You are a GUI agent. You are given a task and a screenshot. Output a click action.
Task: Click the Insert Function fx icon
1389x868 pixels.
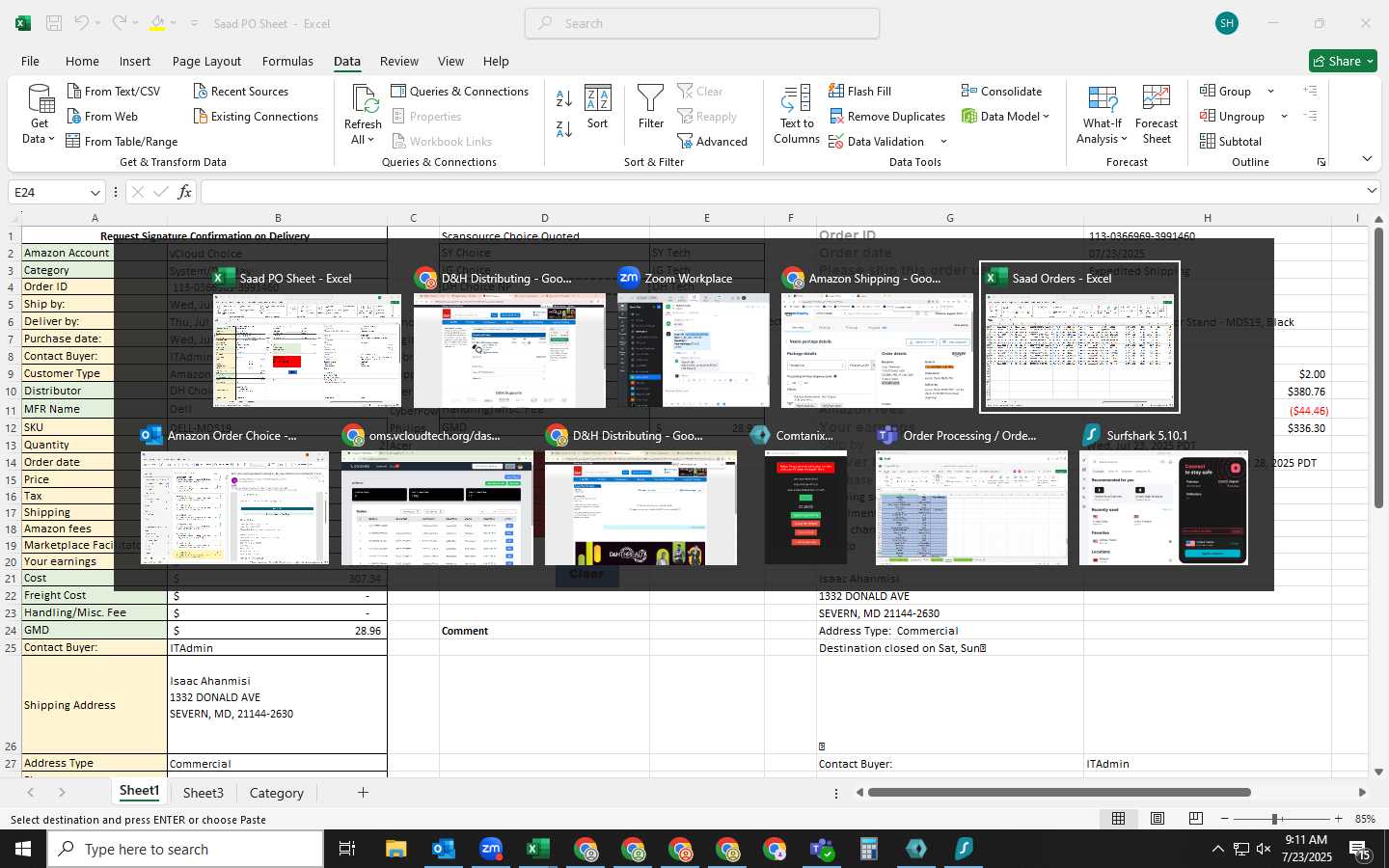click(x=184, y=192)
